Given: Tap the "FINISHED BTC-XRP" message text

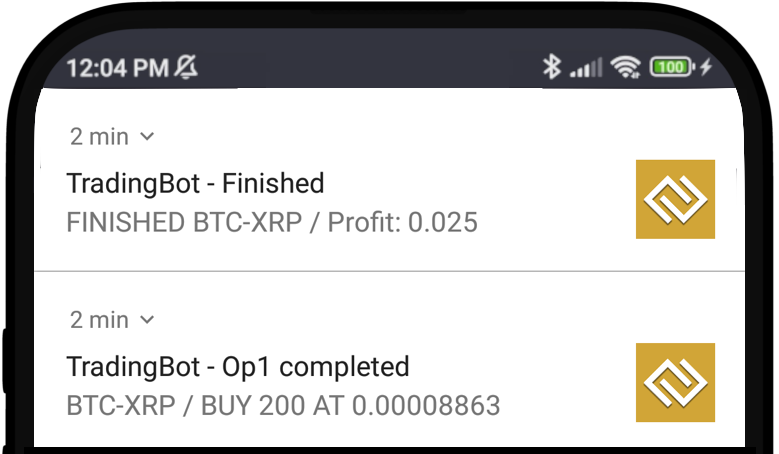Looking at the screenshot, I should coord(184,222).
